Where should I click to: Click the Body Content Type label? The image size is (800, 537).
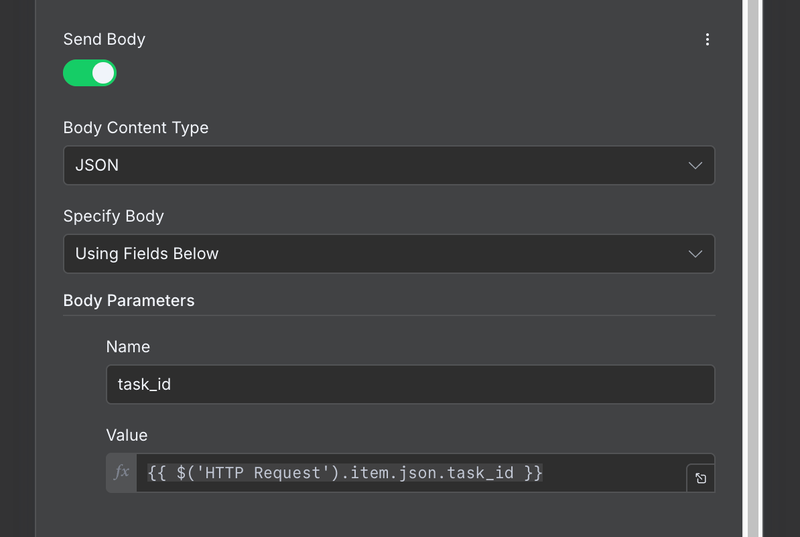coord(136,128)
